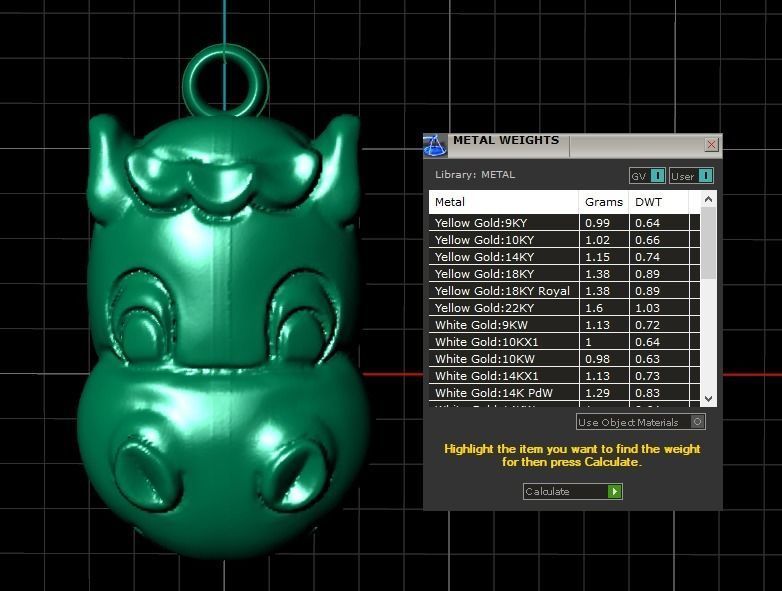Toggle the GV library switch

[657, 176]
